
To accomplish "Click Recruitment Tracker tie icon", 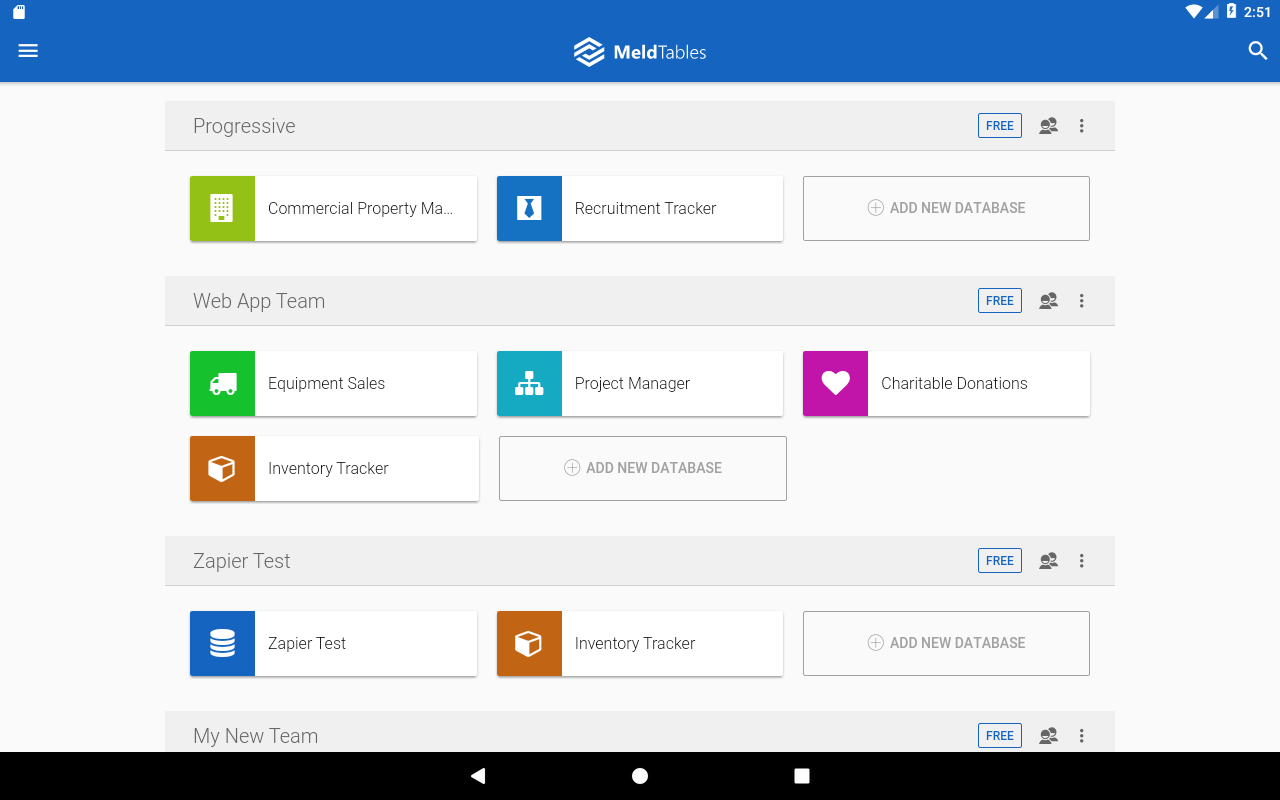I will 529,208.
